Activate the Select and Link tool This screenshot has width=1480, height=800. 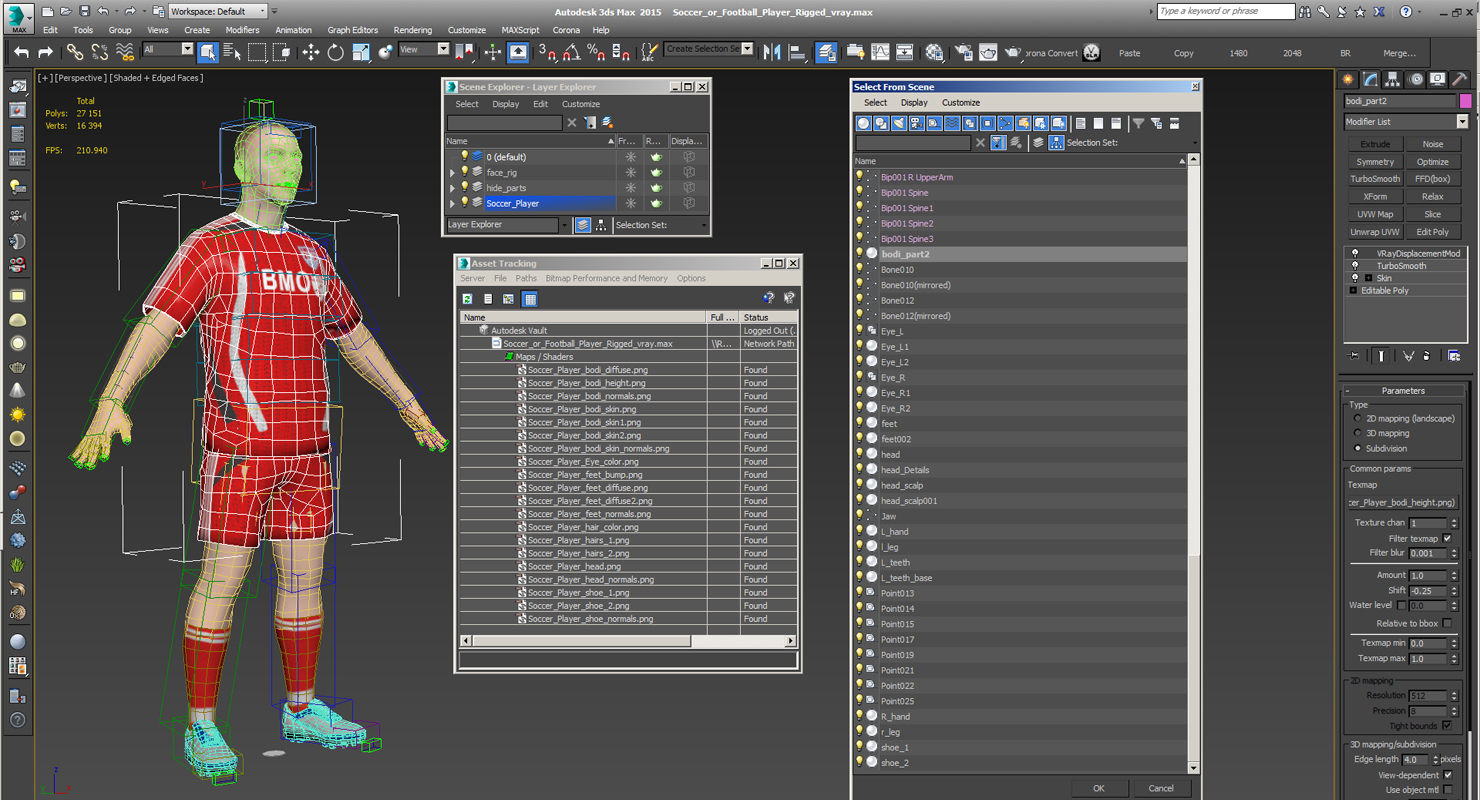pos(75,52)
